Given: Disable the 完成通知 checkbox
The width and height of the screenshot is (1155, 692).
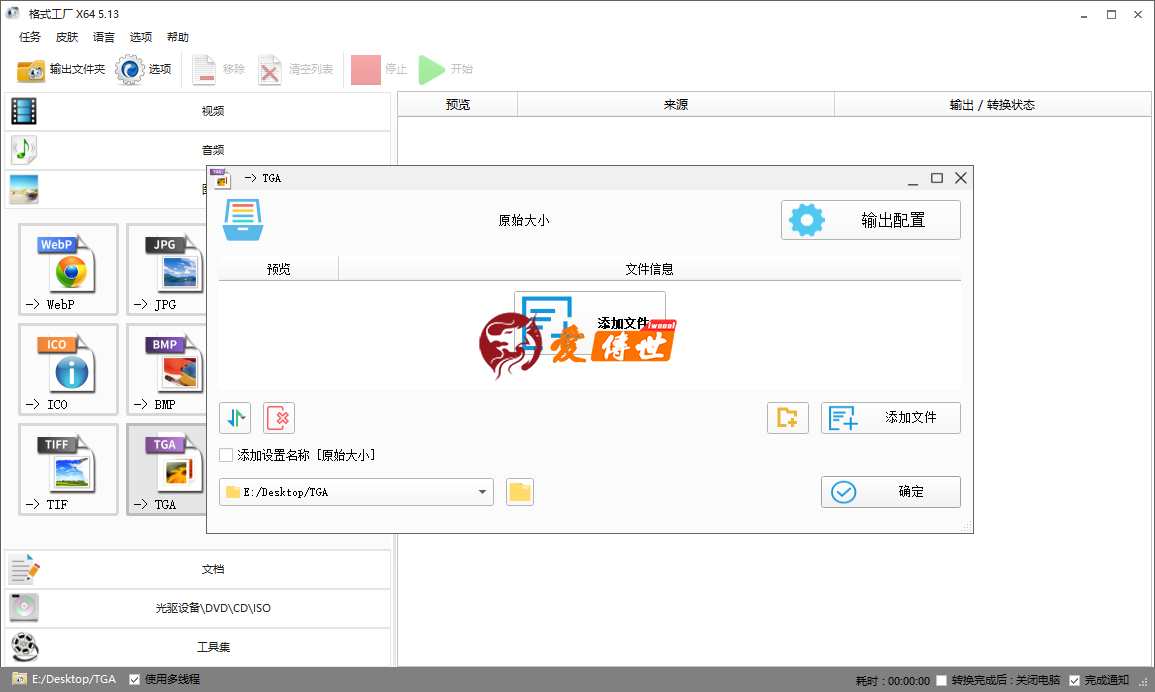Looking at the screenshot, I should pos(1074,680).
